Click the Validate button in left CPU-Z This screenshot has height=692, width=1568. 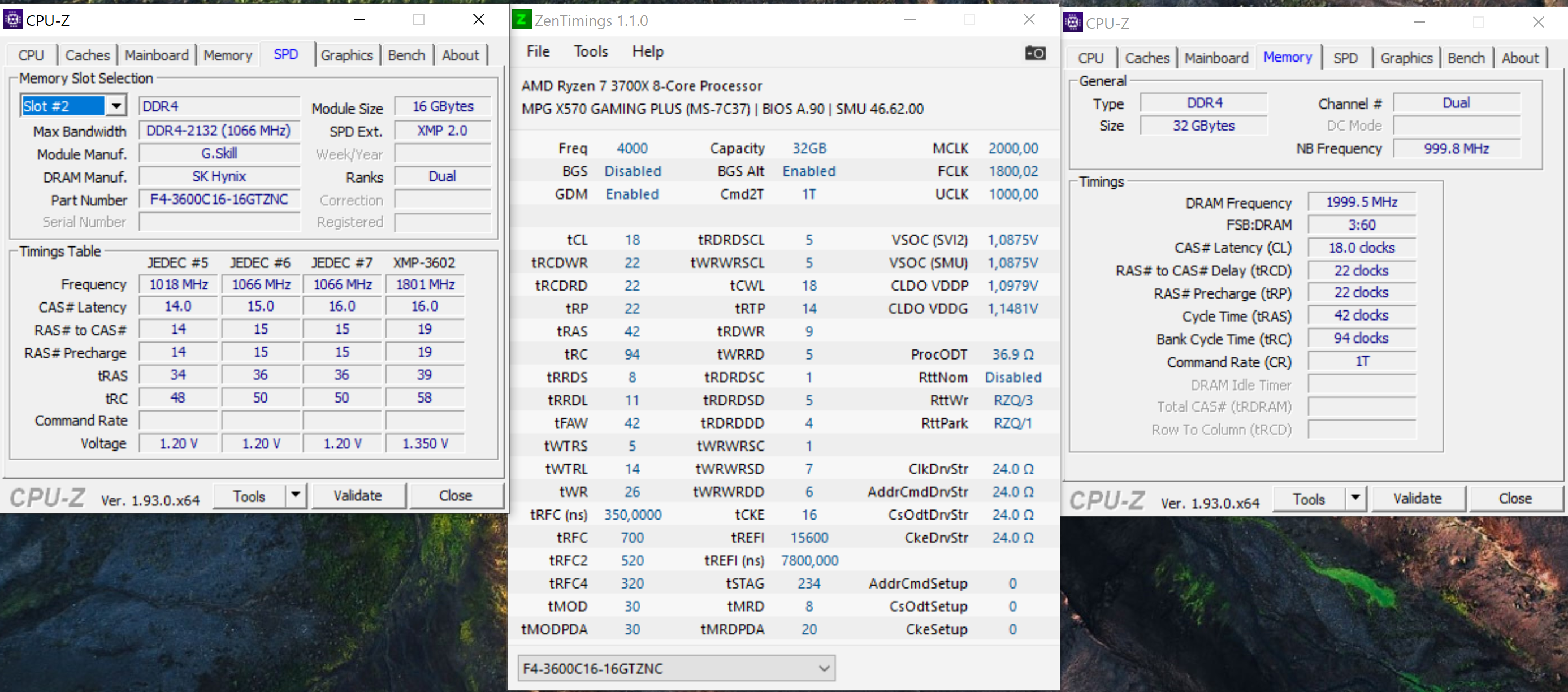(x=358, y=495)
